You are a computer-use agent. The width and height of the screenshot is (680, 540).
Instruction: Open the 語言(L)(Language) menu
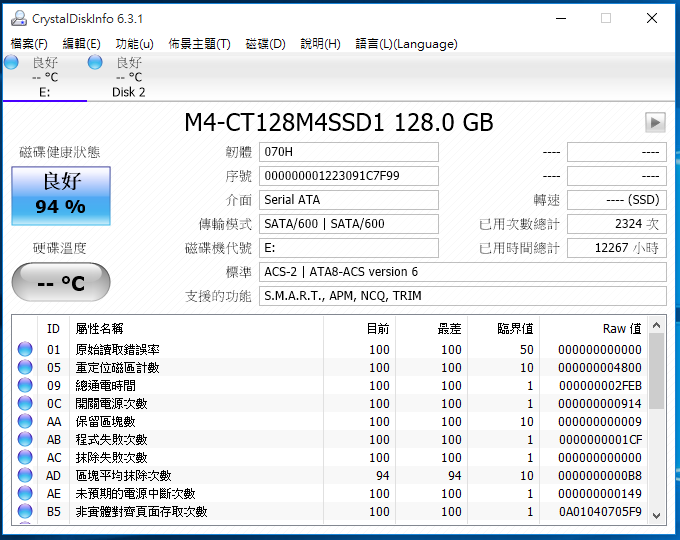406,44
